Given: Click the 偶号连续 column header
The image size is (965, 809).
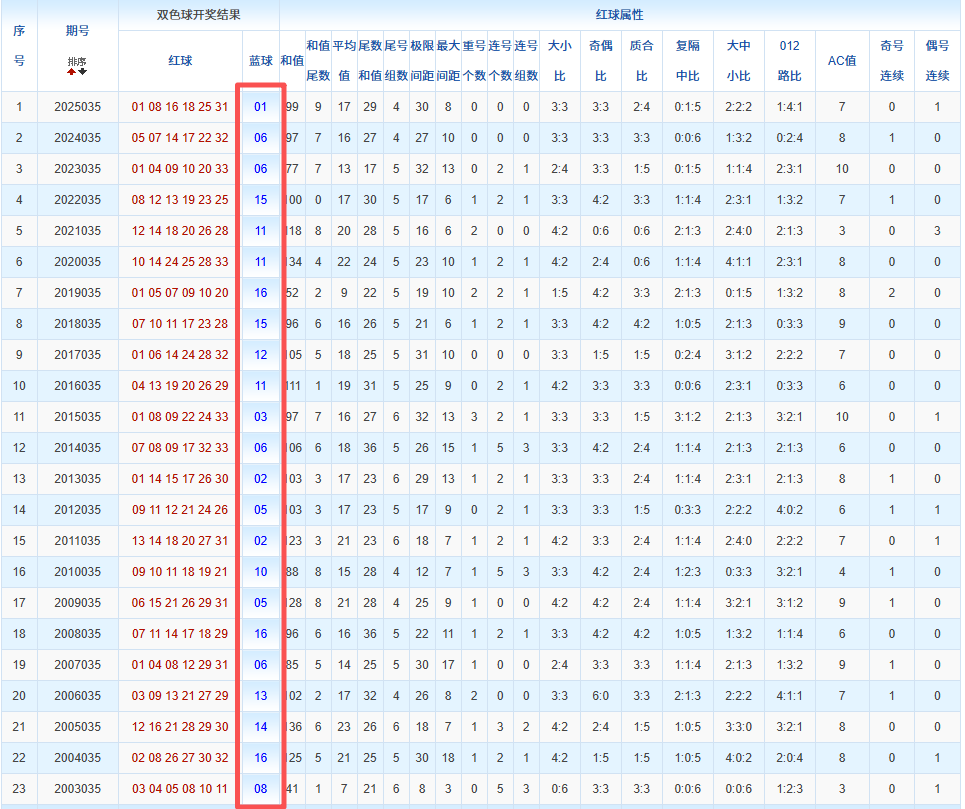Looking at the screenshot, I should [x=937, y=61].
